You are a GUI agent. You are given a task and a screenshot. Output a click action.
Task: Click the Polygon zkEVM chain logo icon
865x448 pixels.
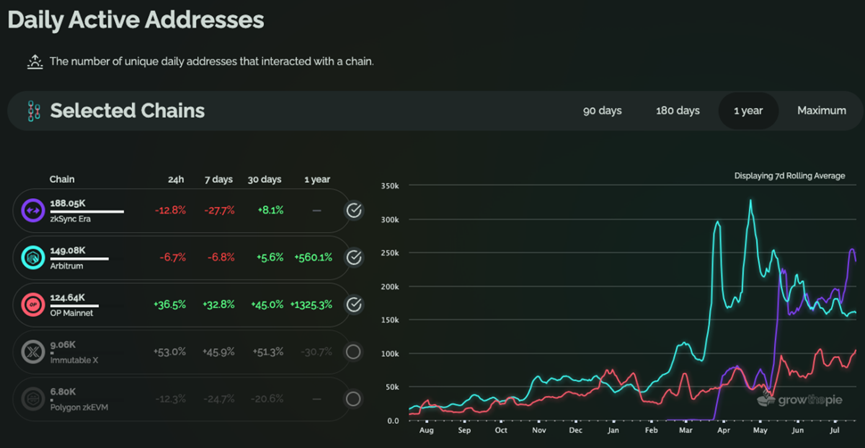tap(33, 399)
